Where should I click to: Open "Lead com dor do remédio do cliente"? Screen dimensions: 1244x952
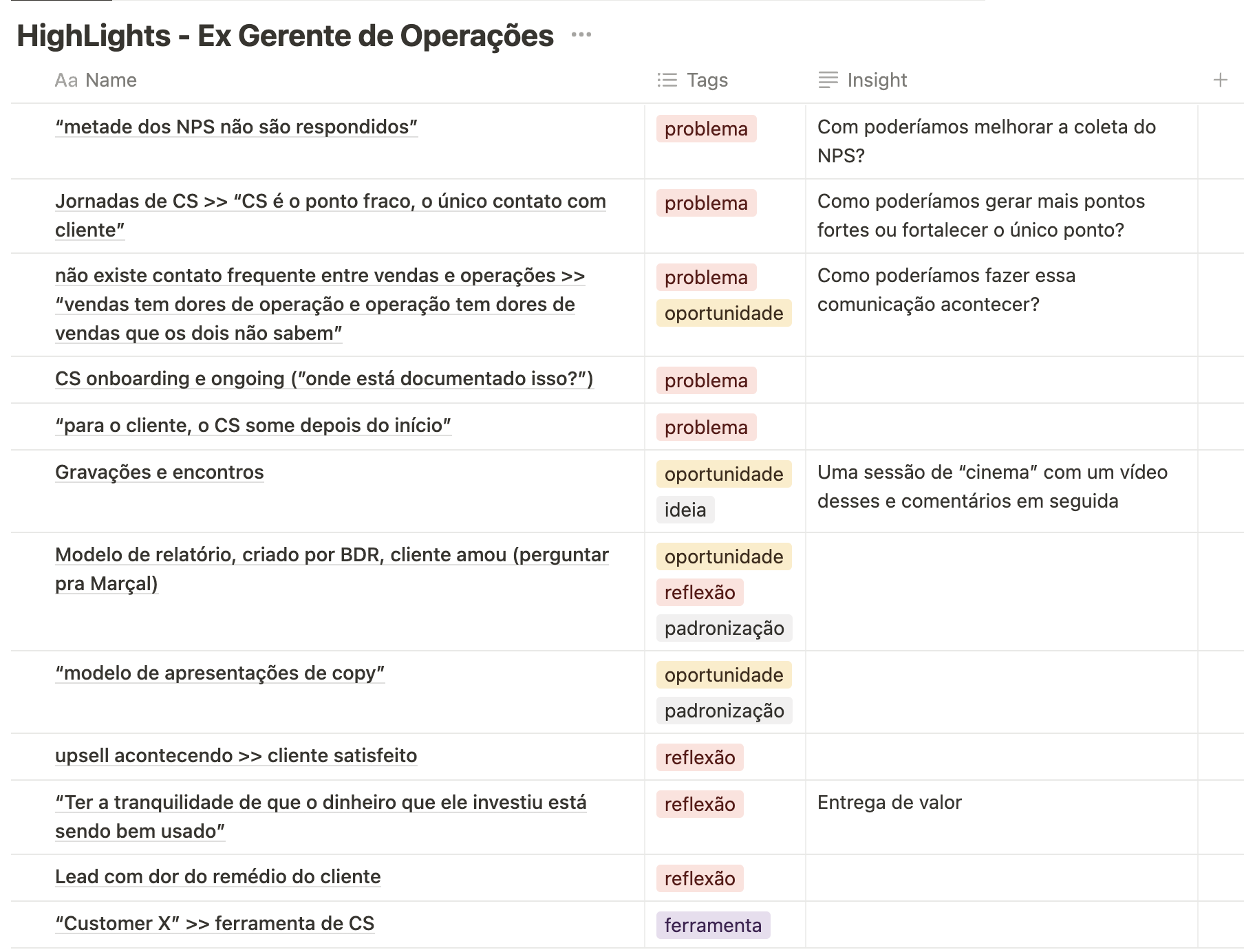[217, 877]
